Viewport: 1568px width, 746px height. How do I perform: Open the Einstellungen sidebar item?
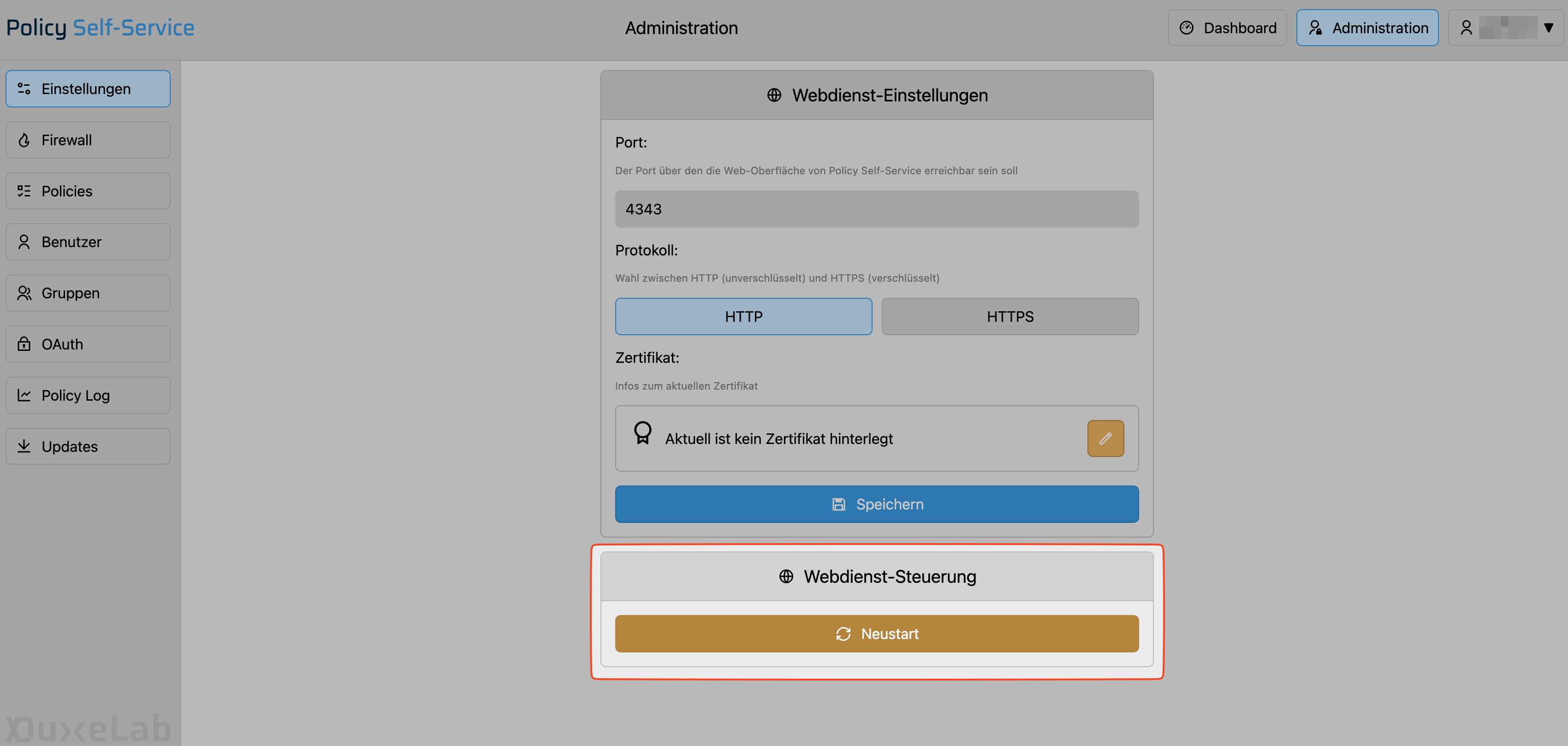point(88,89)
